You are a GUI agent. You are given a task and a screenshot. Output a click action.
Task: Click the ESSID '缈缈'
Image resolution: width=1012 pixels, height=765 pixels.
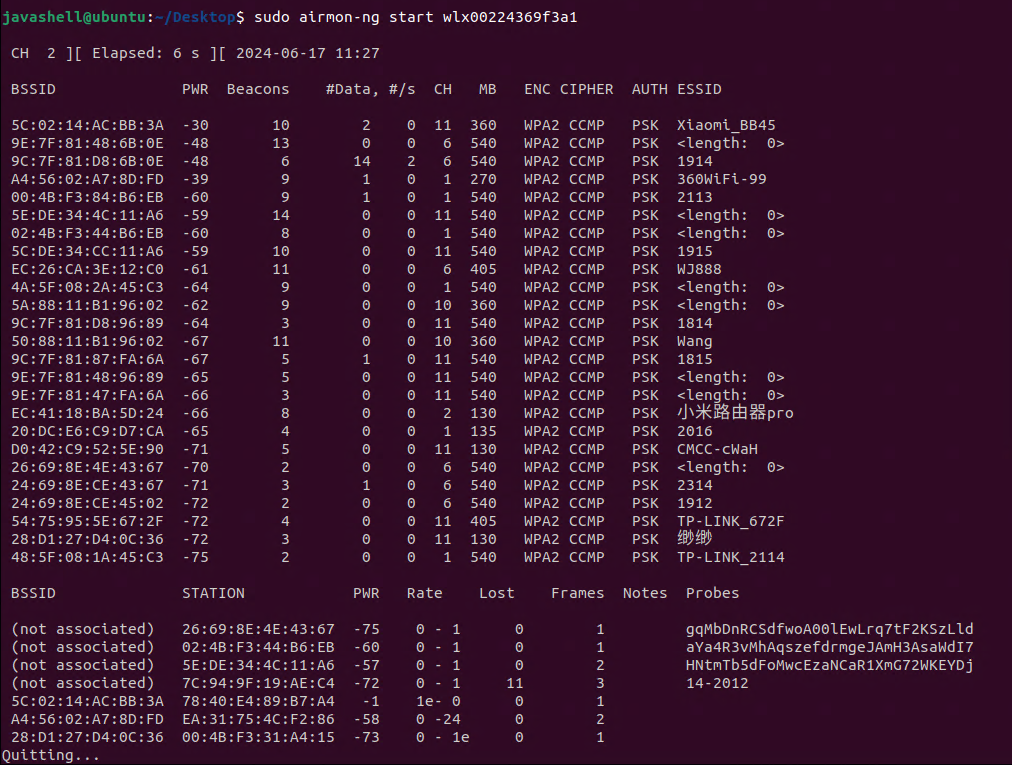coord(694,538)
